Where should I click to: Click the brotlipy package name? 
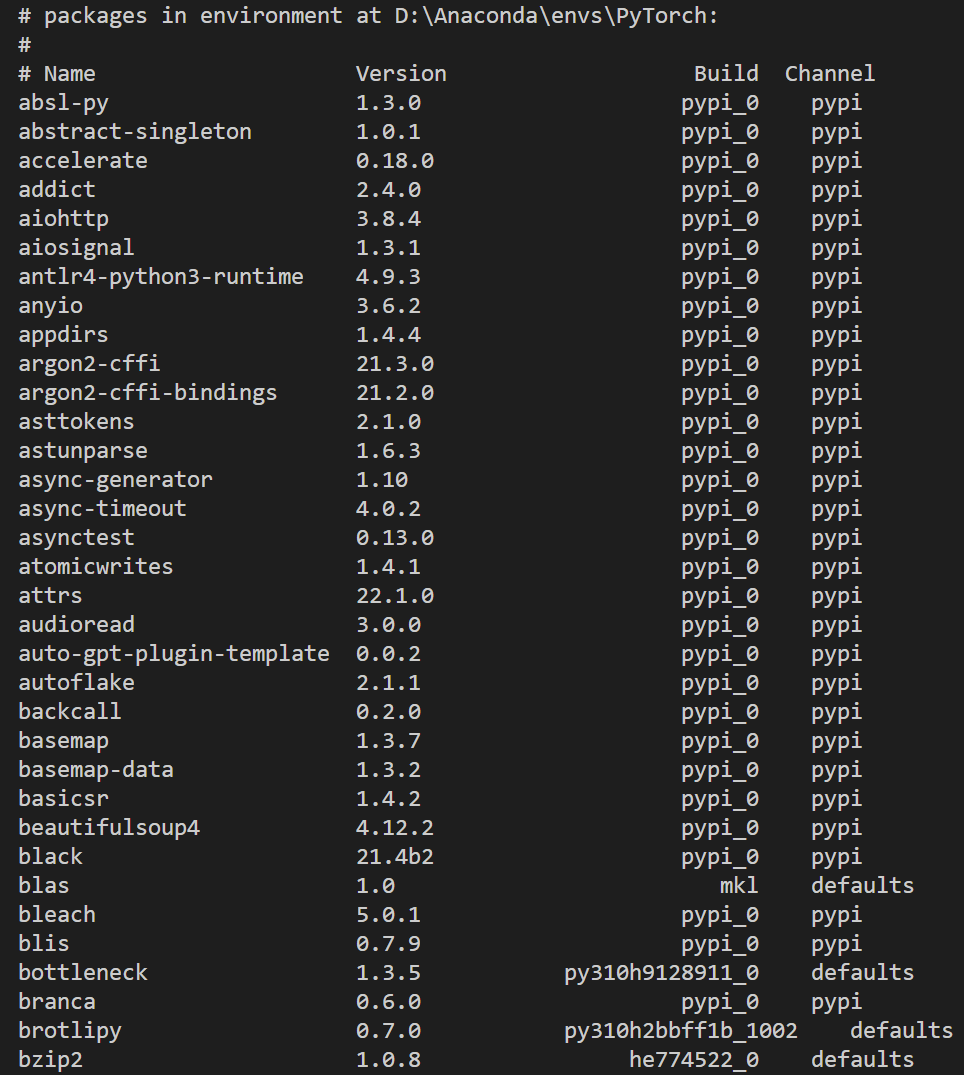coord(70,1030)
